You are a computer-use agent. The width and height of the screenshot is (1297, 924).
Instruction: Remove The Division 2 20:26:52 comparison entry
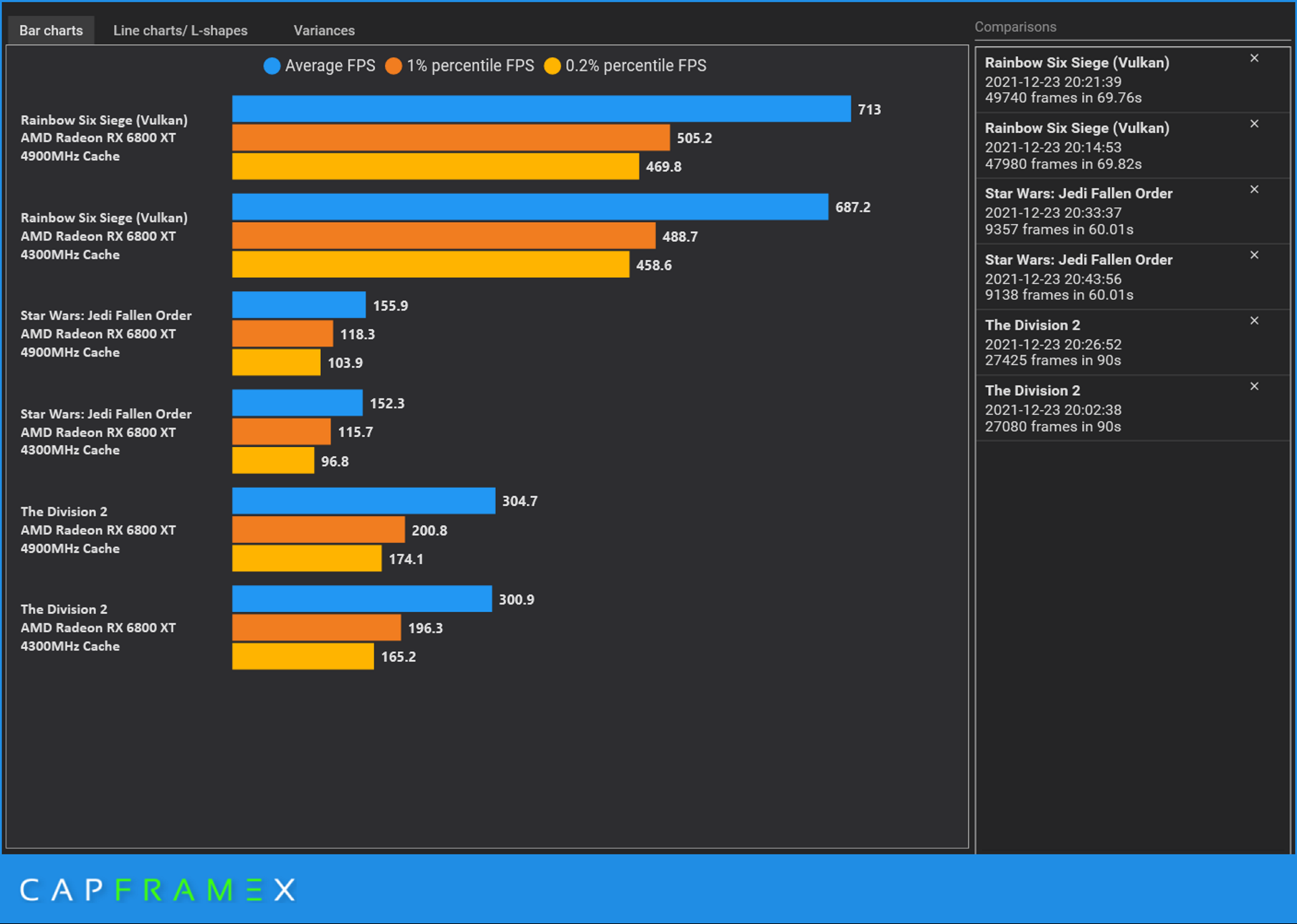pos(1254,320)
